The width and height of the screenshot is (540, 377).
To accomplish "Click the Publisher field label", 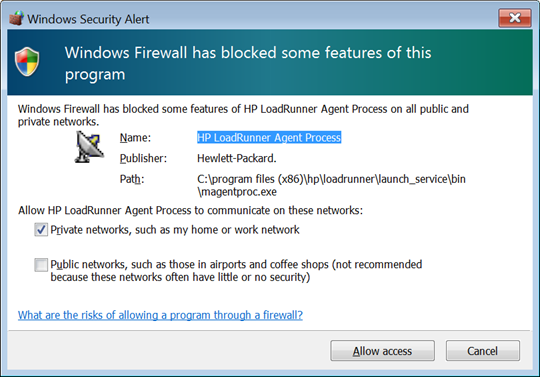I will point(143,158).
